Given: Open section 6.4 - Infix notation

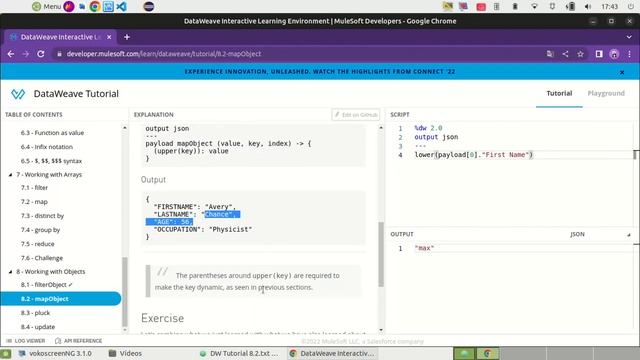Looking at the screenshot, I should tap(47, 147).
